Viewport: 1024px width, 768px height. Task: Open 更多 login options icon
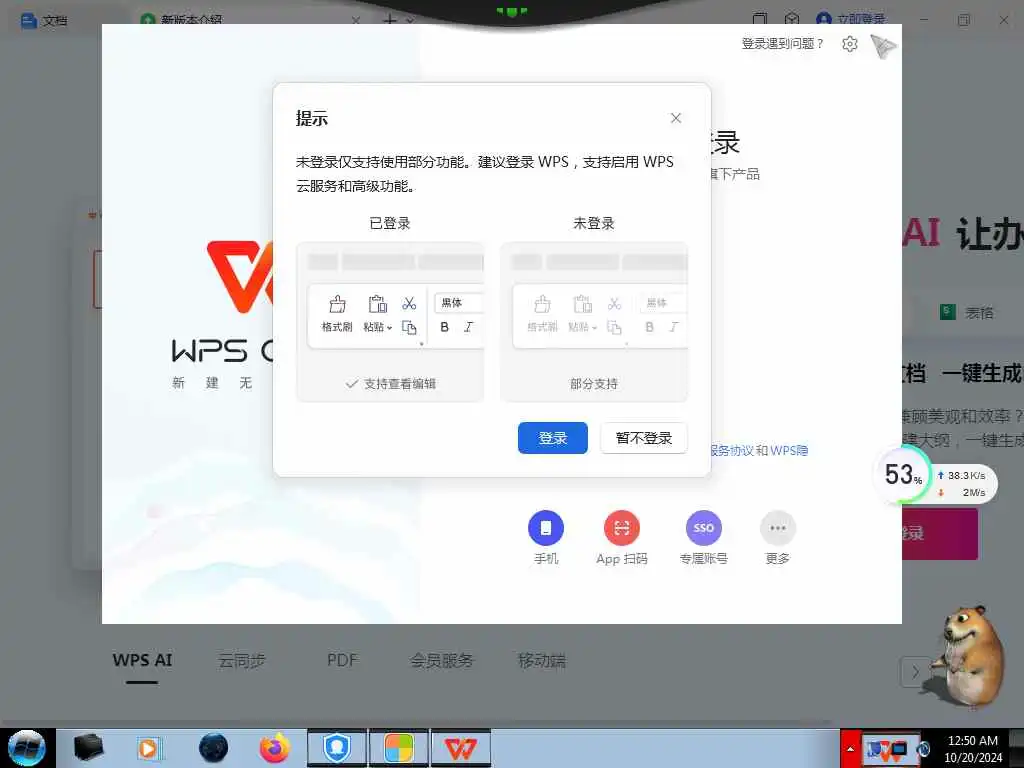click(x=778, y=528)
